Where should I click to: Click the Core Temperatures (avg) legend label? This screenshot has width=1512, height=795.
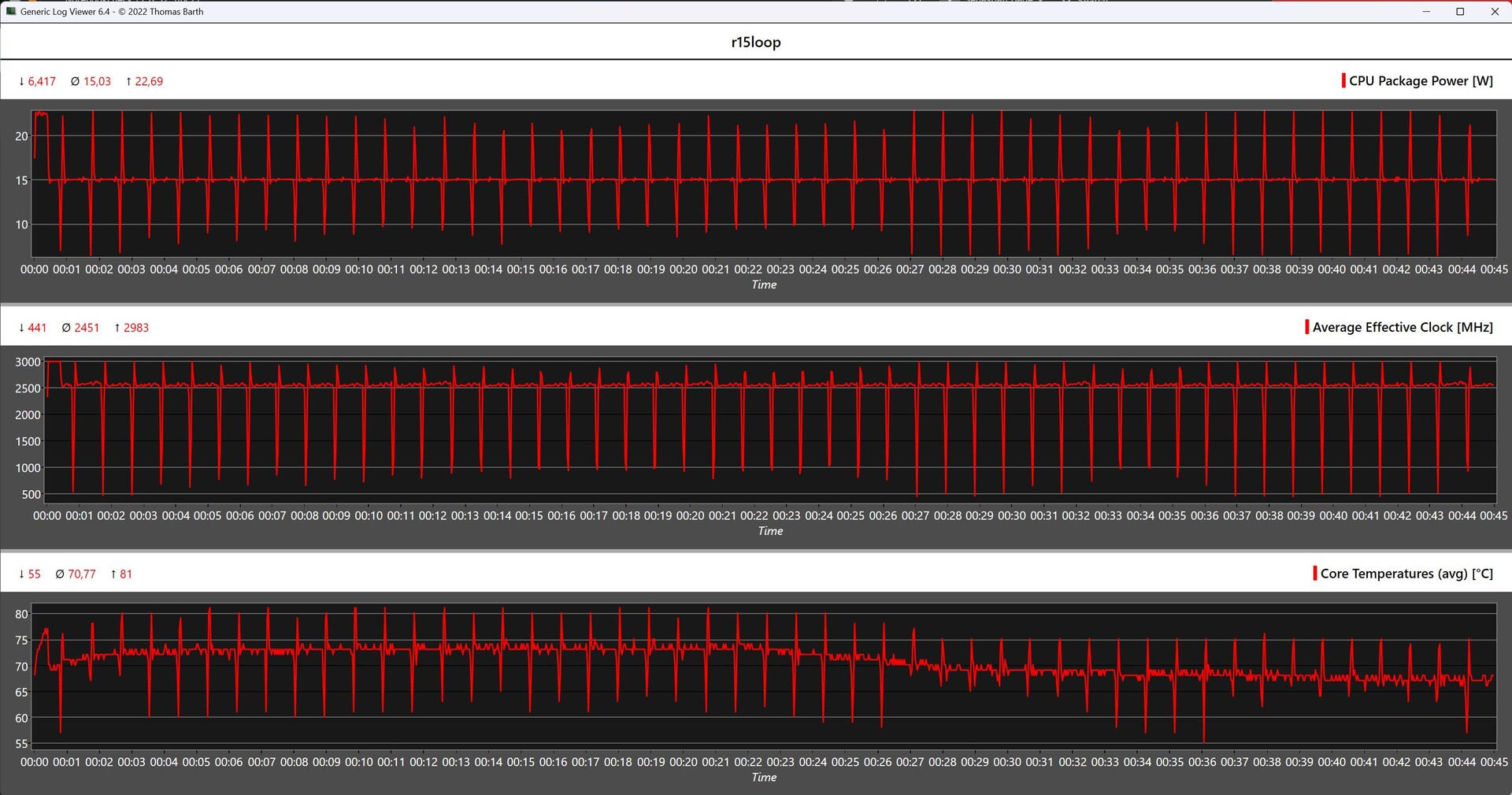click(x=1406, y=574)
